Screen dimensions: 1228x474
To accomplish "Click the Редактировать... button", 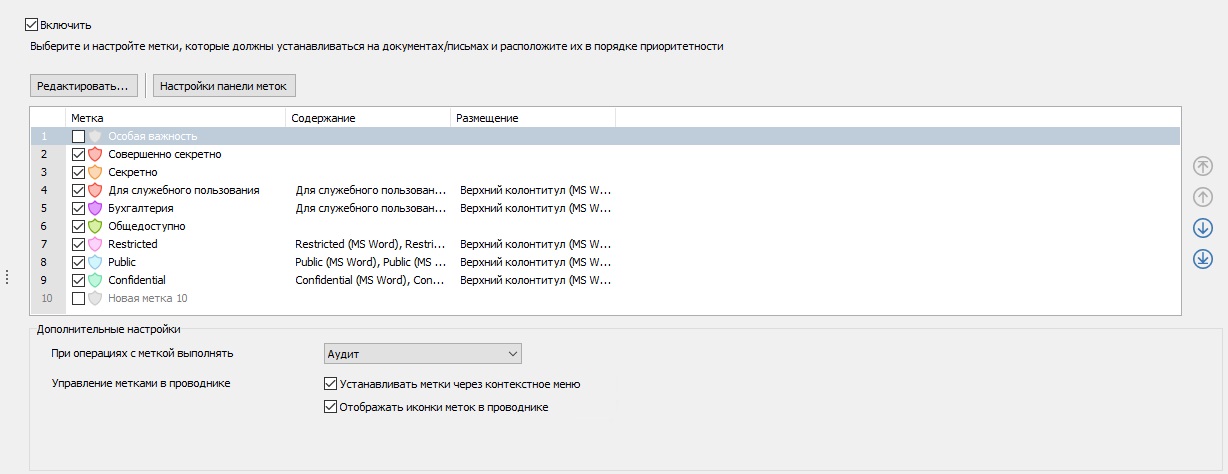I will tap(83, 85).
